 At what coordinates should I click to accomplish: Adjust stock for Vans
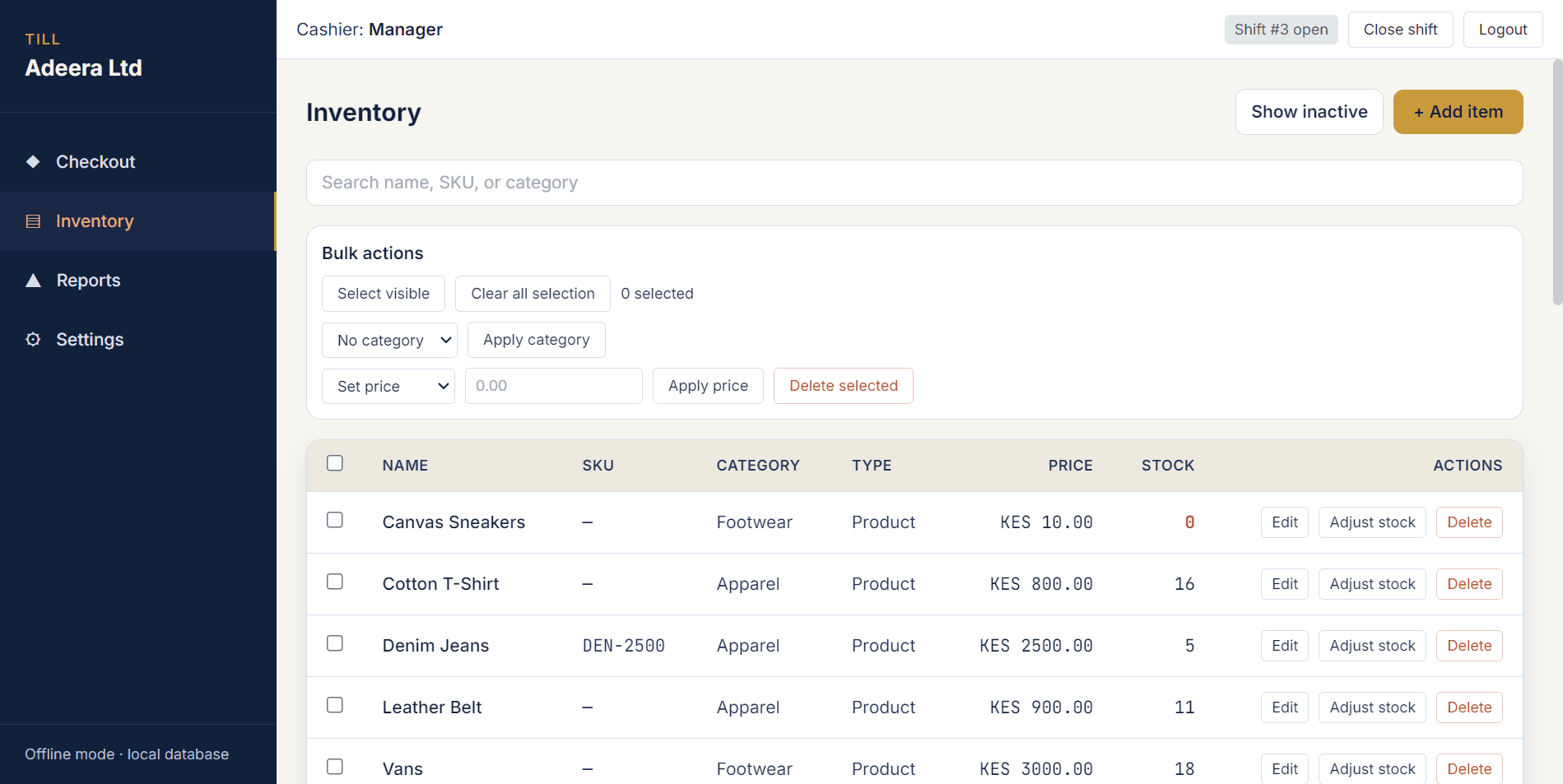[1372, 769]
